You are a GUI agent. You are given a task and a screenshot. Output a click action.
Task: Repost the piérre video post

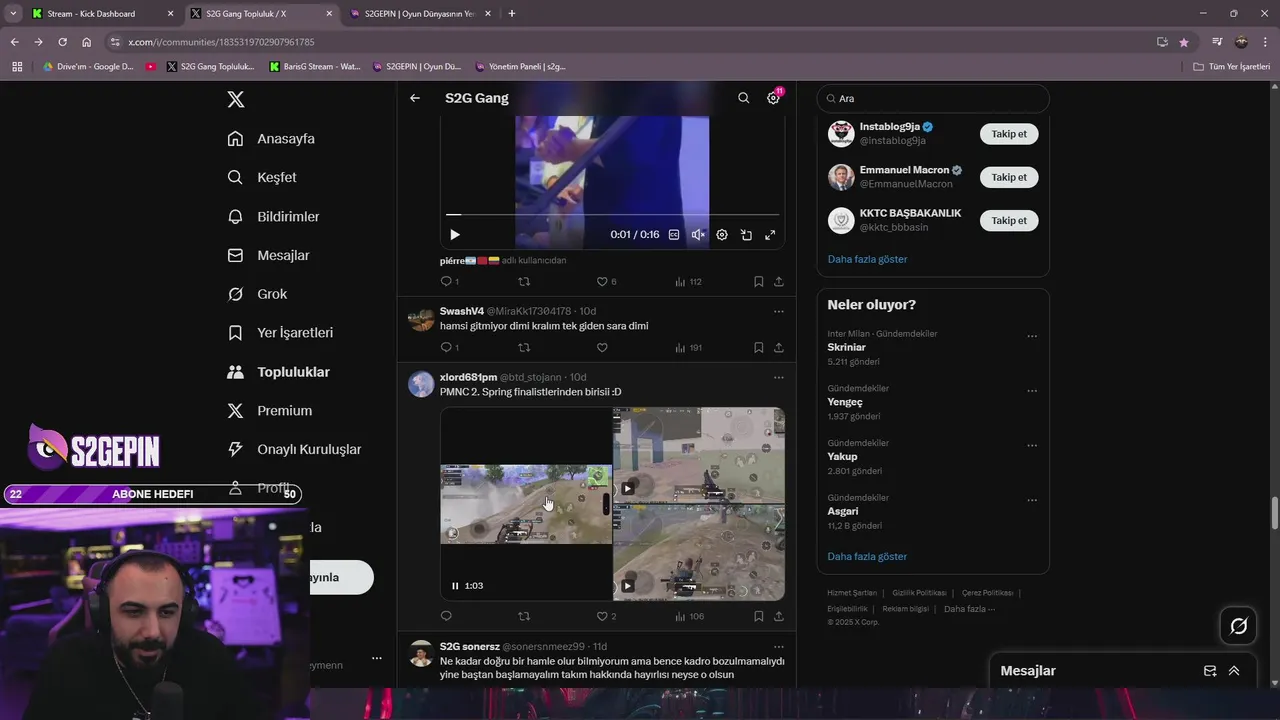[524, 282]
